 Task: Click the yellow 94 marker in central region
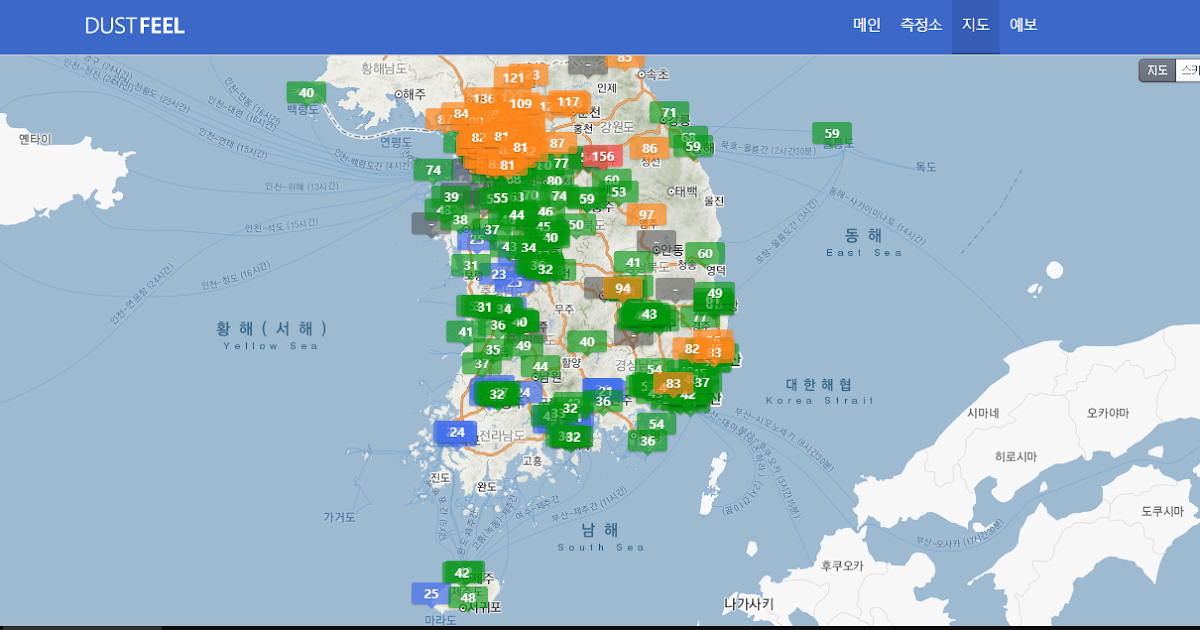pos(623,287)
